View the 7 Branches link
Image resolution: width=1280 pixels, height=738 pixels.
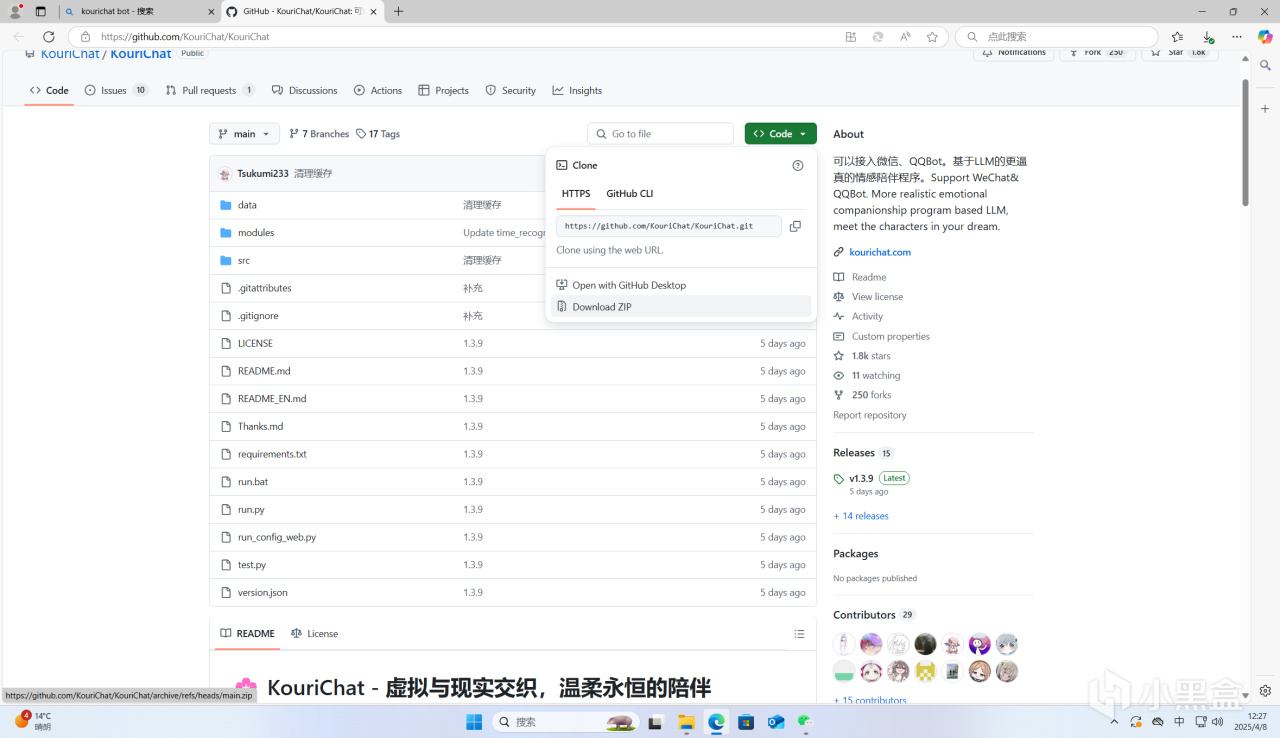pos(319,134)
